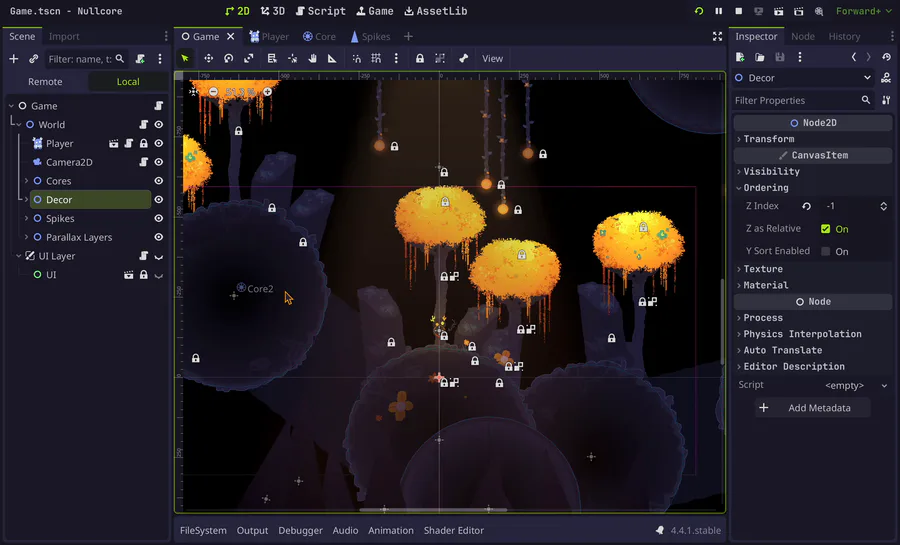Screen dimensions: 900x545
Task: Open the History tab
Action: click(x=844, y=36)
